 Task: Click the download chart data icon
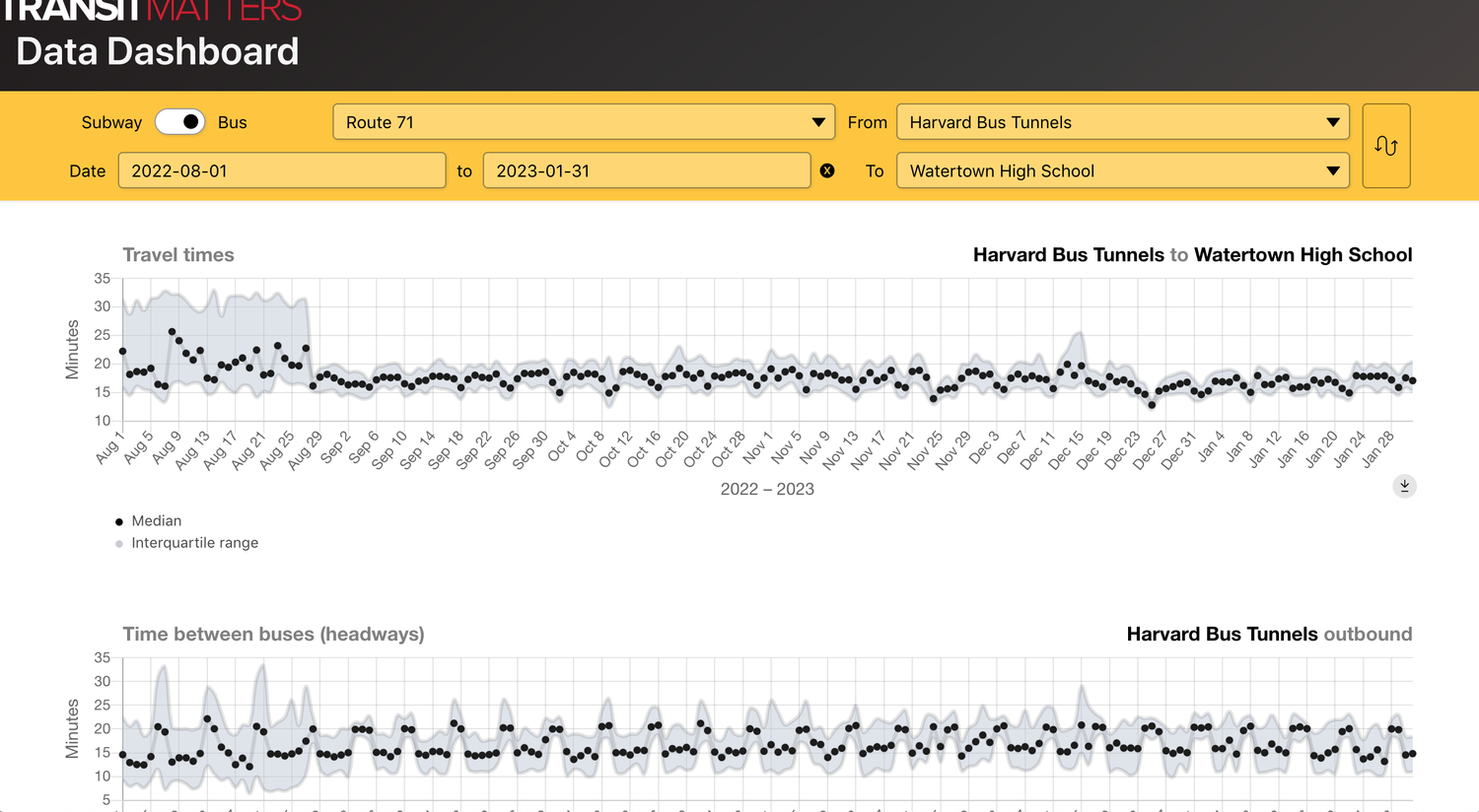click(1404, 486)
